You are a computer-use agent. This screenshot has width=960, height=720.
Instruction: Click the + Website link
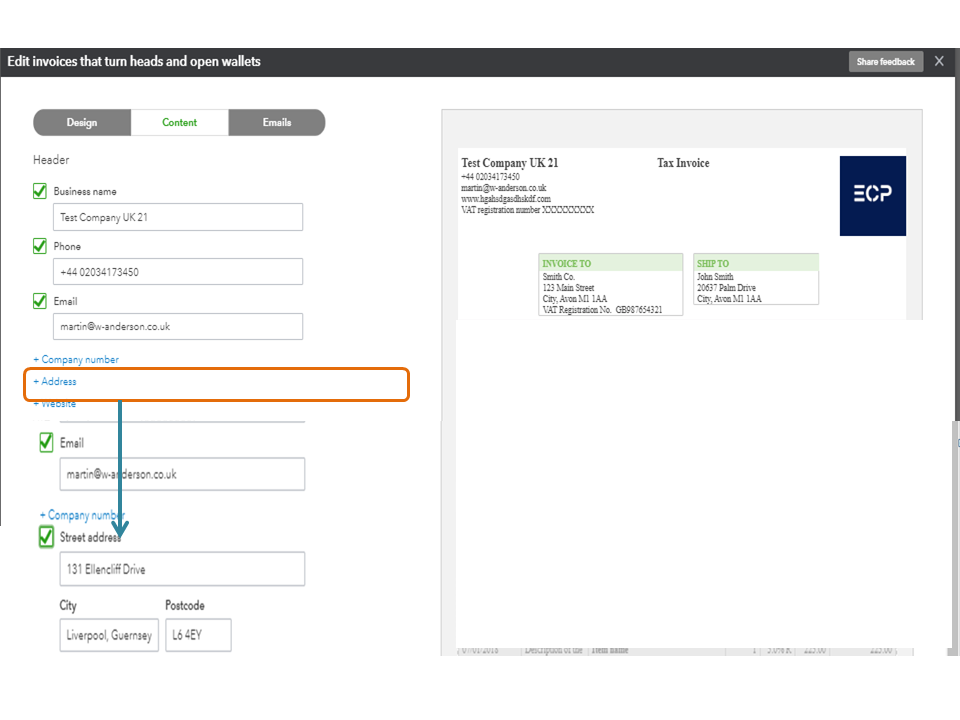point(55,404)
